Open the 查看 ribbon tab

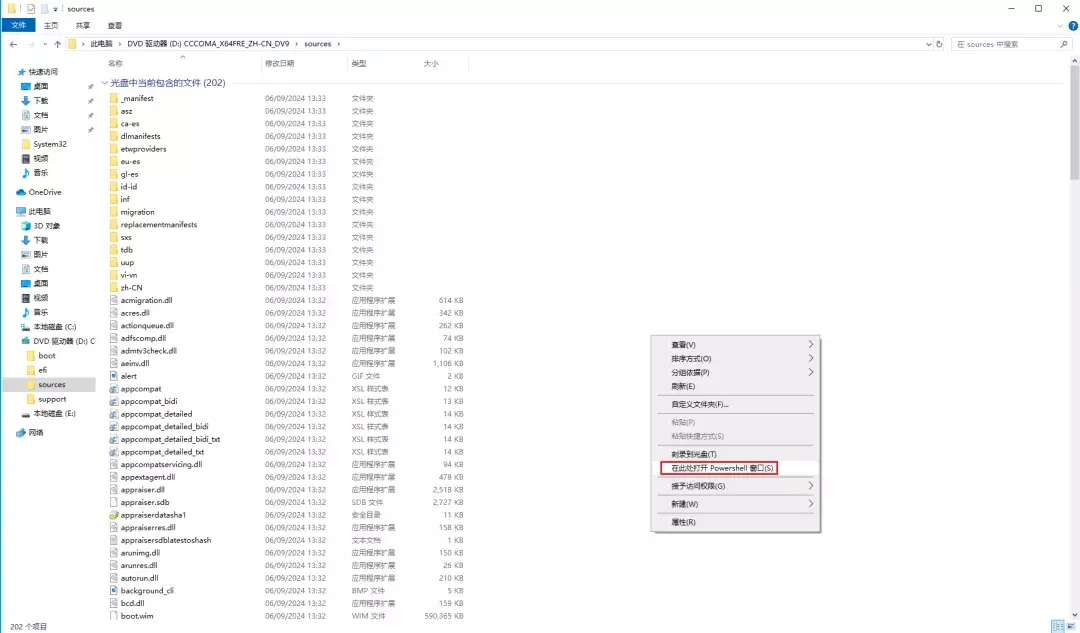tap(115, 25)
